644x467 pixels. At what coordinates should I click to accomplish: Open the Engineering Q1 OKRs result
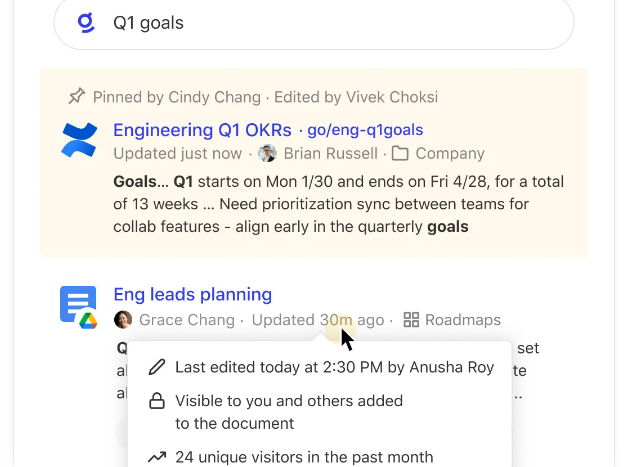click(202, 130)
